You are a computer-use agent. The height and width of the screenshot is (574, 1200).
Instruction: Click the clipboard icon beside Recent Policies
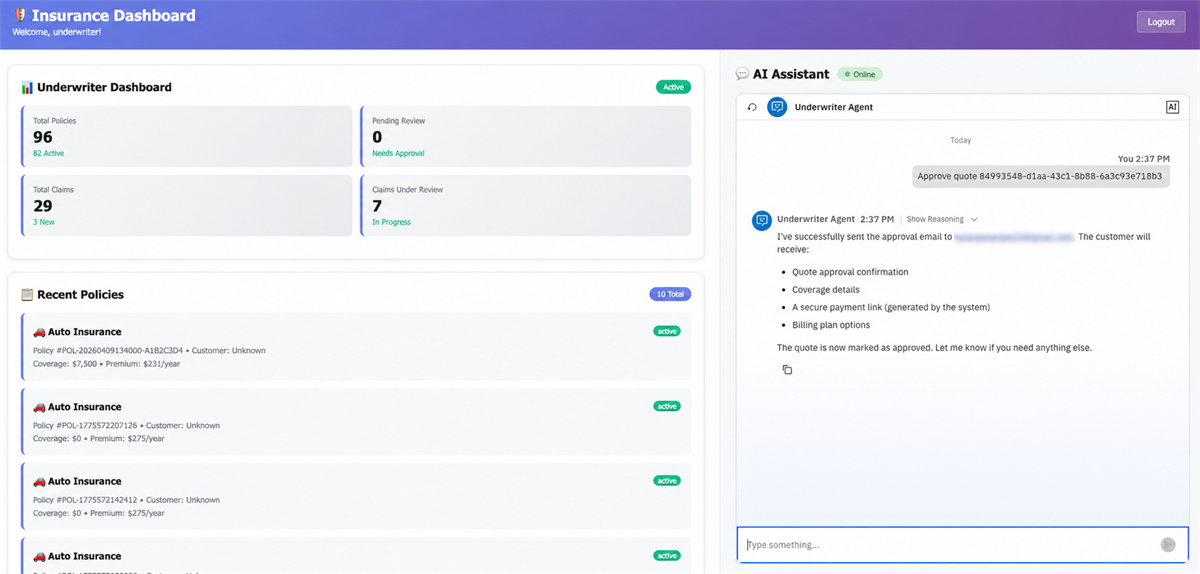(x=27, y=295)
